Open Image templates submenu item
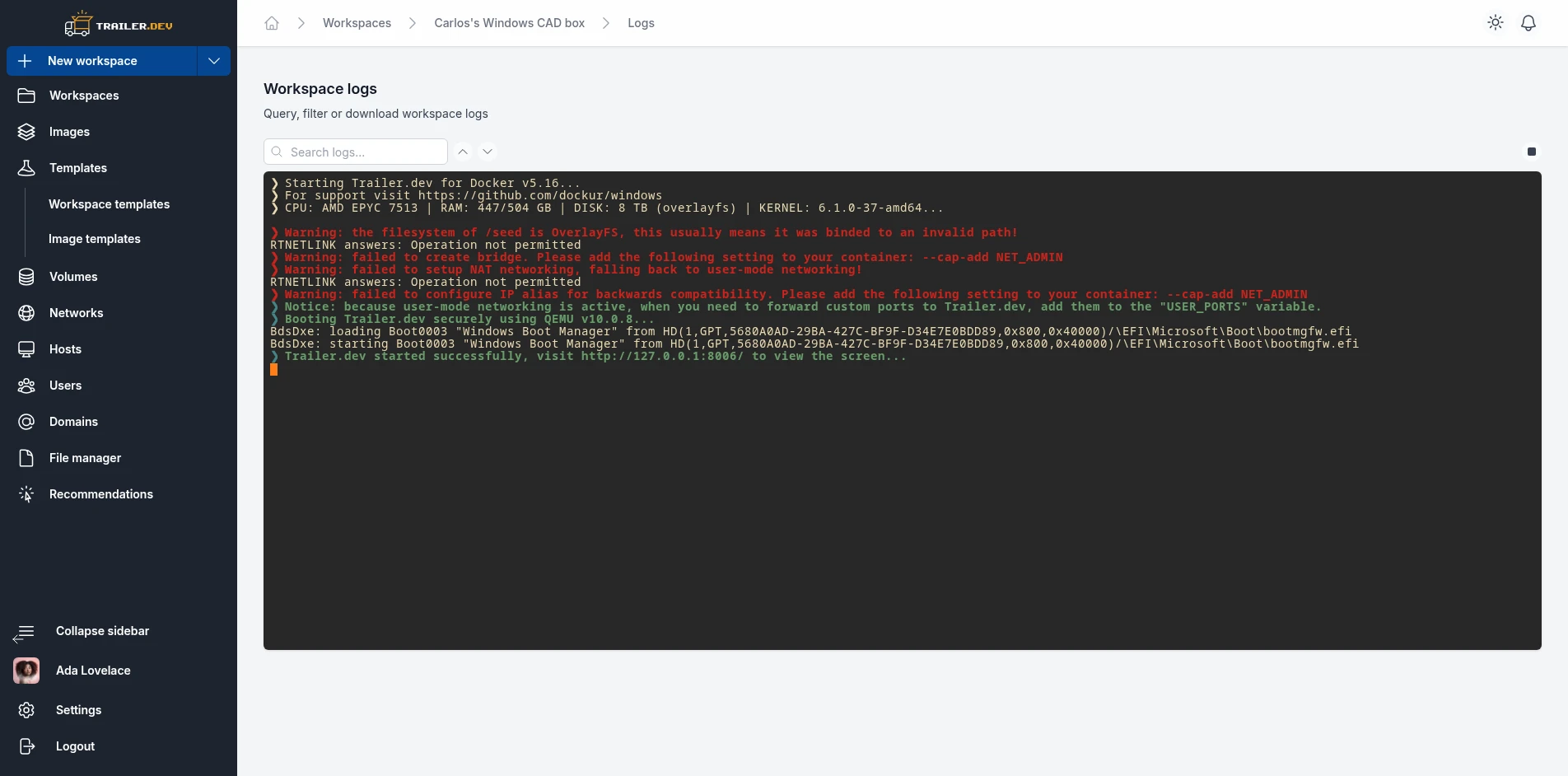The image size is (1568, 776). [x=94, y=239]
